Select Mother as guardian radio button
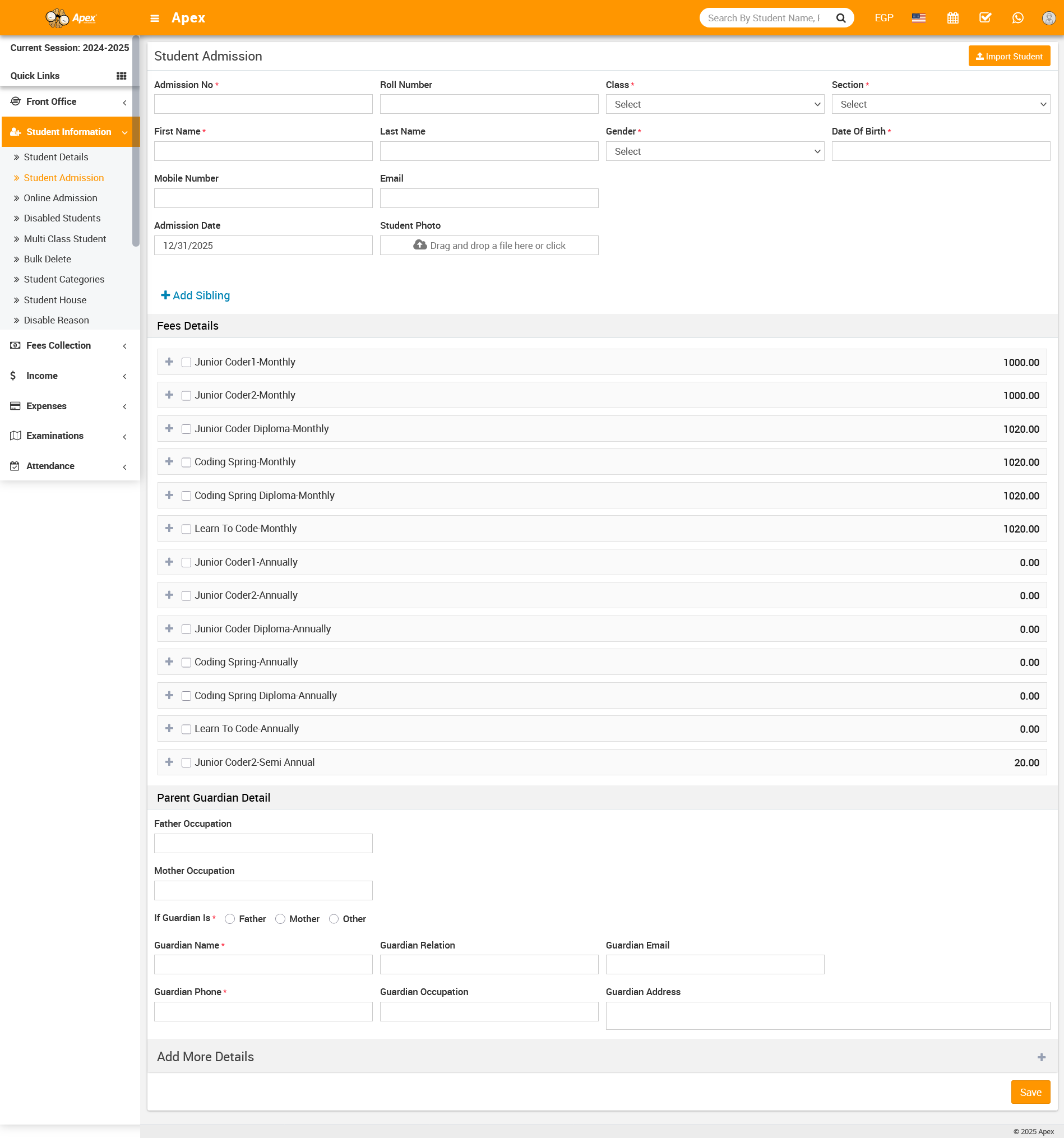This screenshot has height=1138, width=1064. click(x=280, y=919)
